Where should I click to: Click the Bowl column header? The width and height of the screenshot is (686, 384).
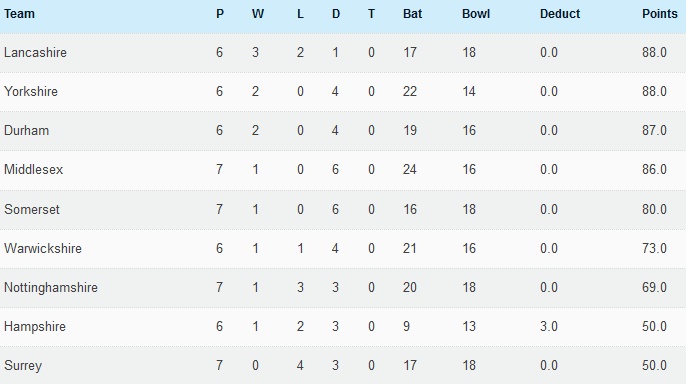(x=476, y=14)
